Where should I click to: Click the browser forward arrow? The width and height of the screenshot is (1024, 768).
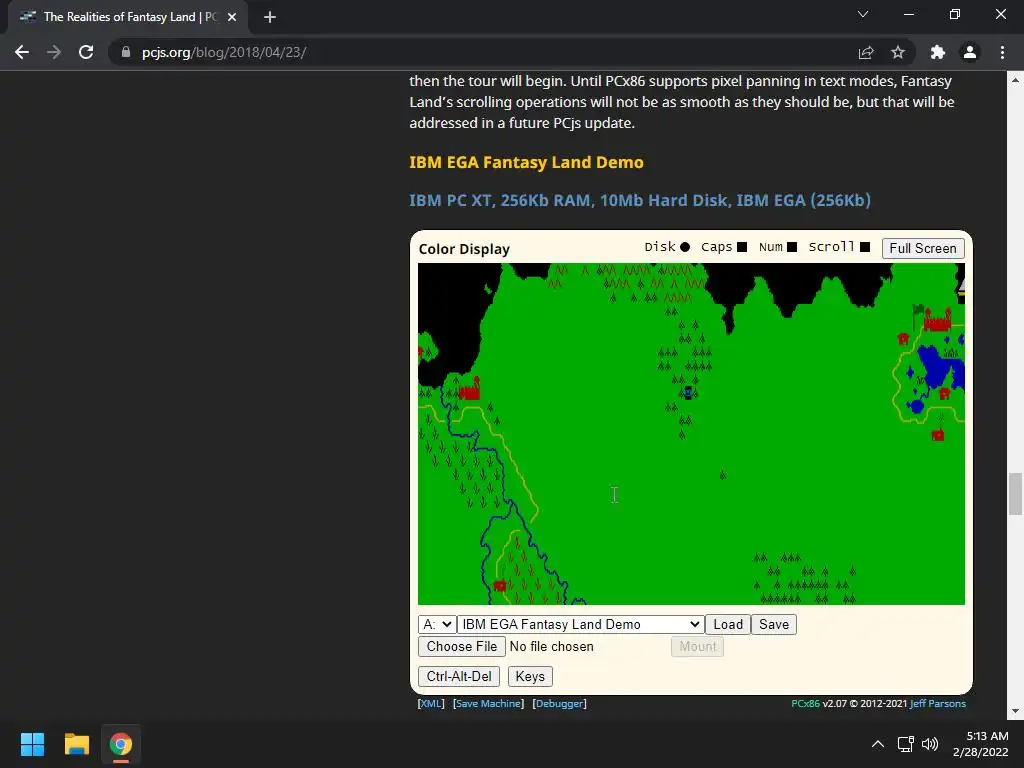click(54, 52)
